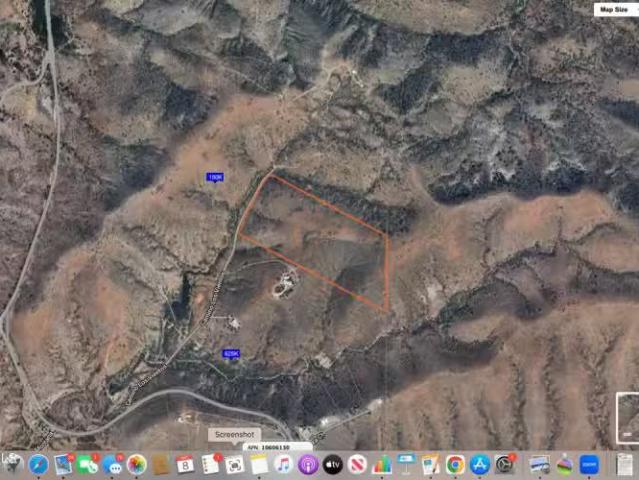
Task: Open Safari from the dock
Action: pyautogui.click(x=38, y=464)
